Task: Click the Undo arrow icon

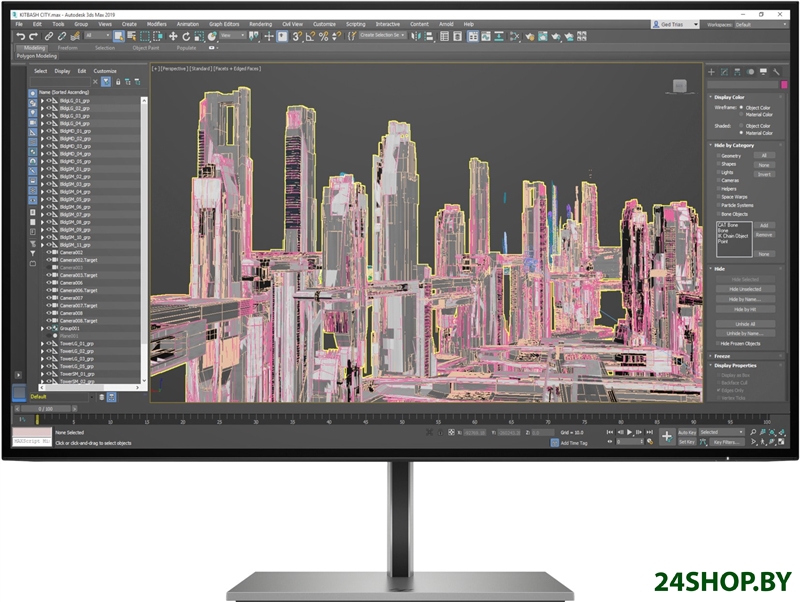Action: [21, 36]
